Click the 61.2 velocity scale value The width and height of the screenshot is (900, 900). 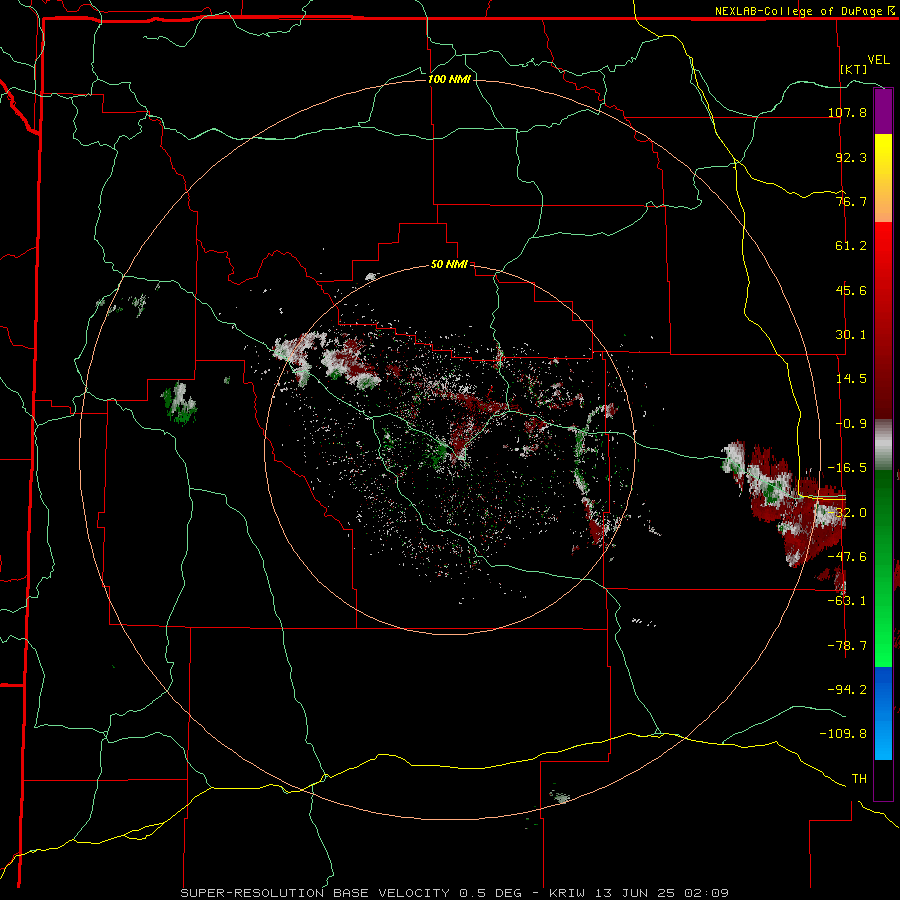851,246
